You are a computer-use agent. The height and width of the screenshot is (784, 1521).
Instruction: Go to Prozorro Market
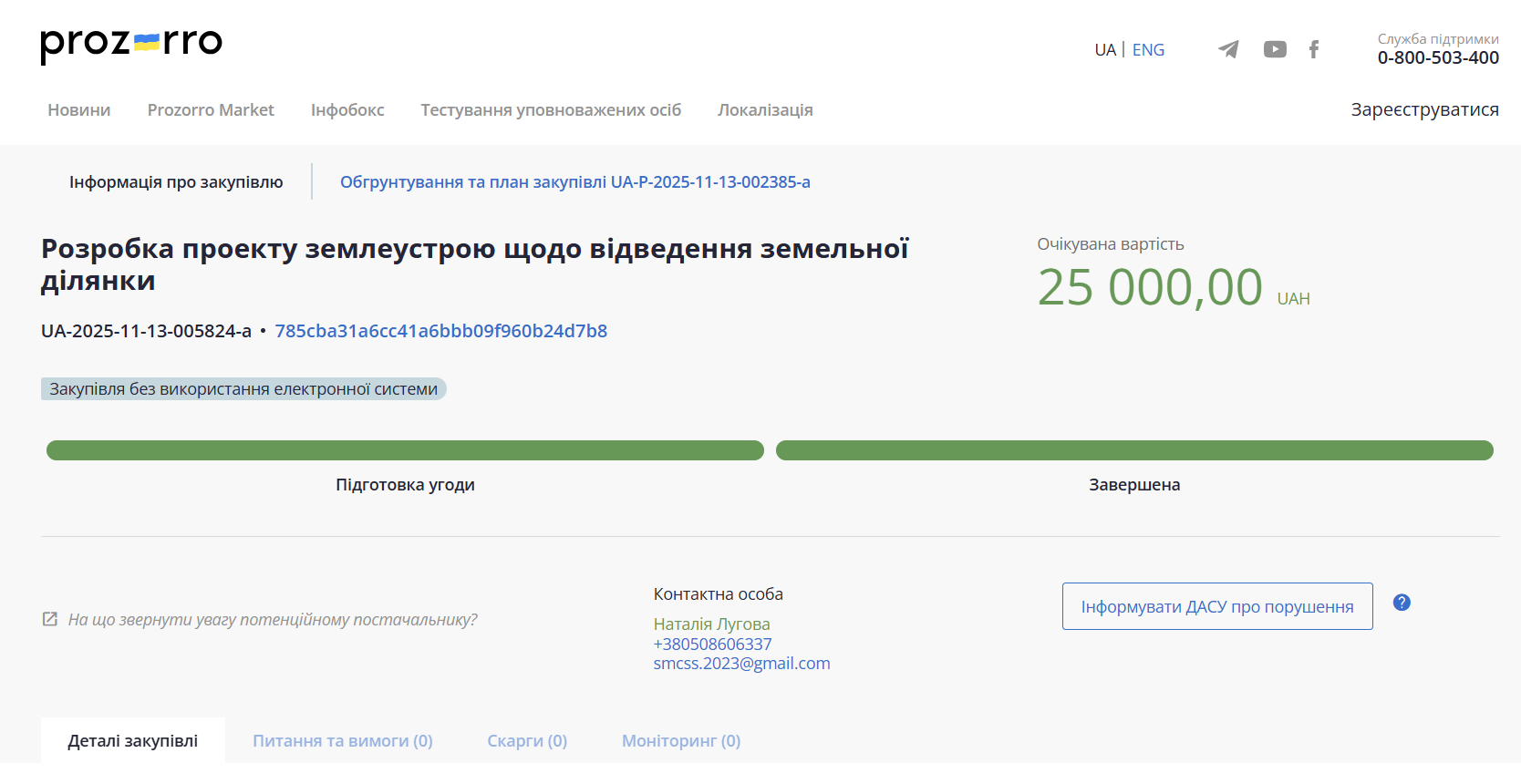click(211, 110)
